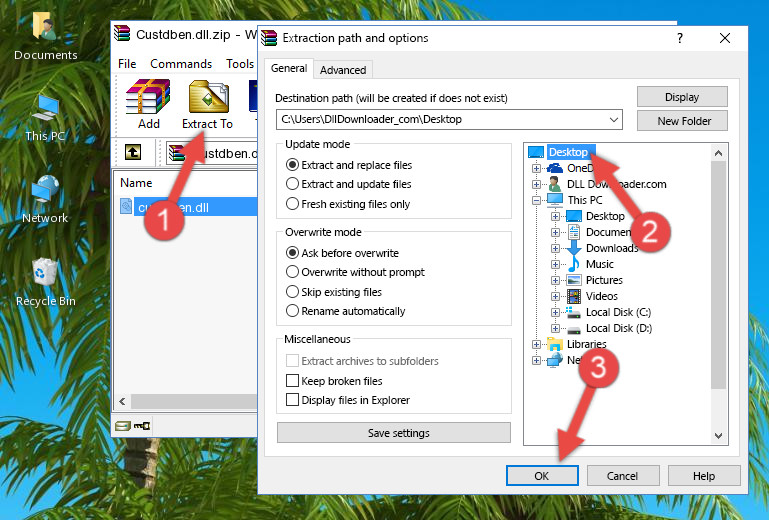Screen dimensions: 769x520
Task: Click the Extract To toolbar icon
Action: (207, 105)
